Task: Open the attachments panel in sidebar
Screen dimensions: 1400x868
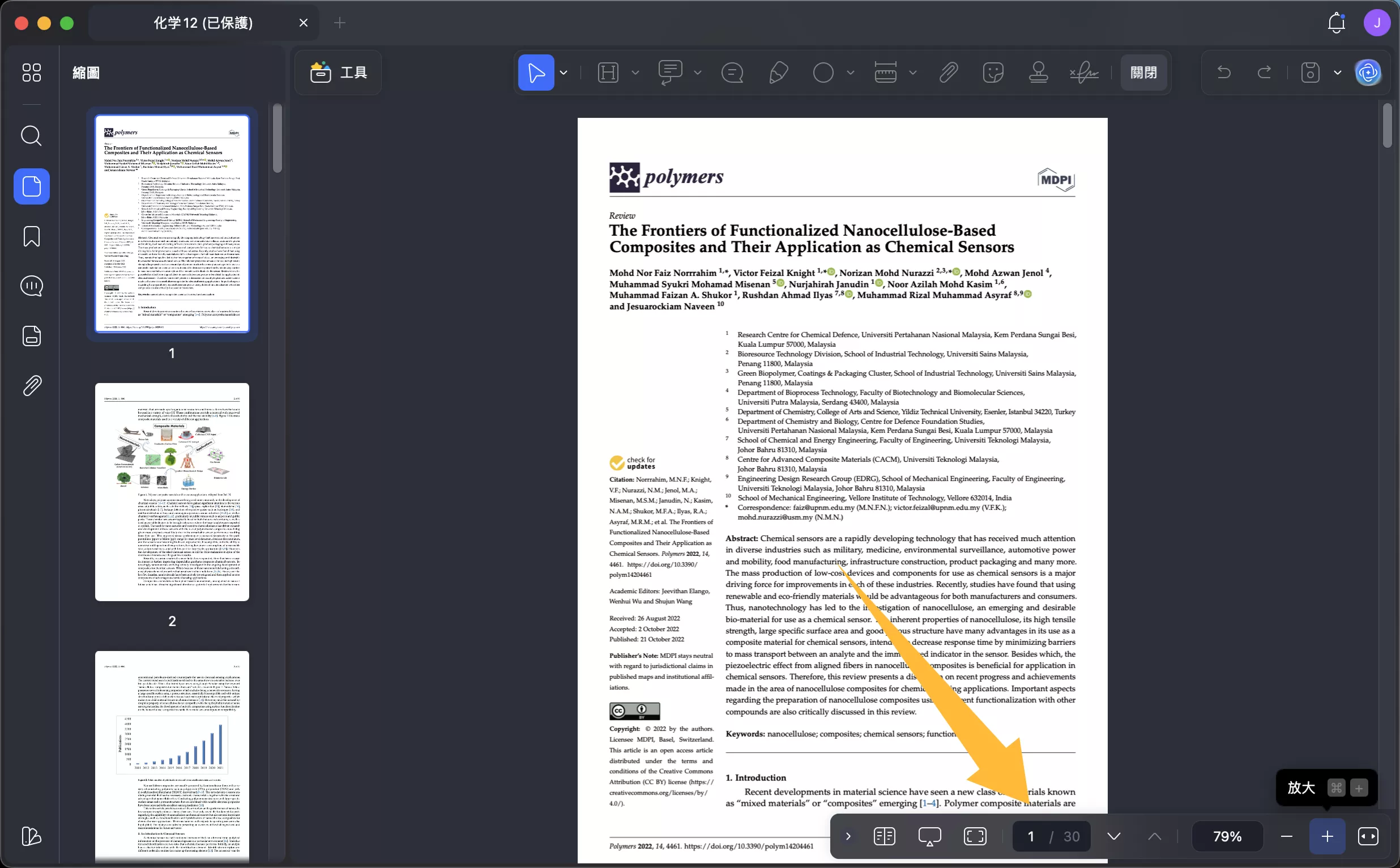Action: [x=32, y=386]
